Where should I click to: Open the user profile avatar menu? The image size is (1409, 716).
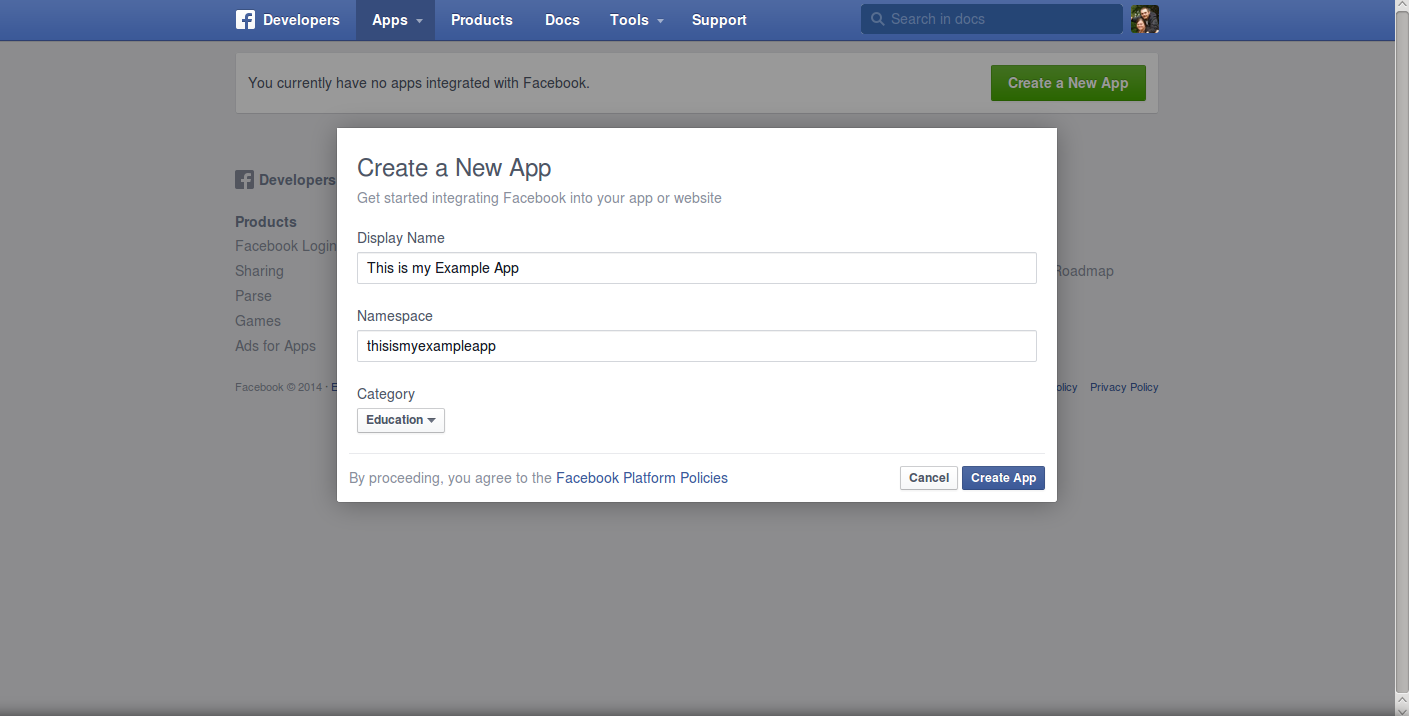(1145, 19)
